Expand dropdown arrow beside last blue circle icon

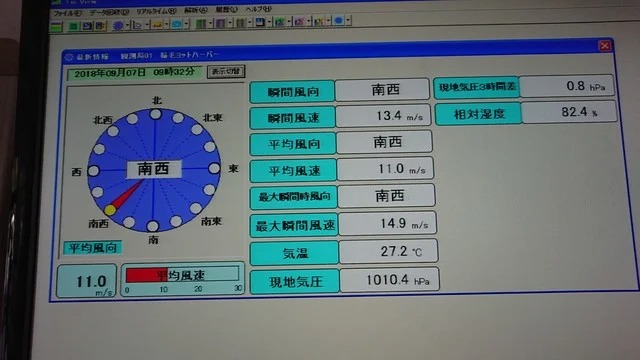point(349,20)
